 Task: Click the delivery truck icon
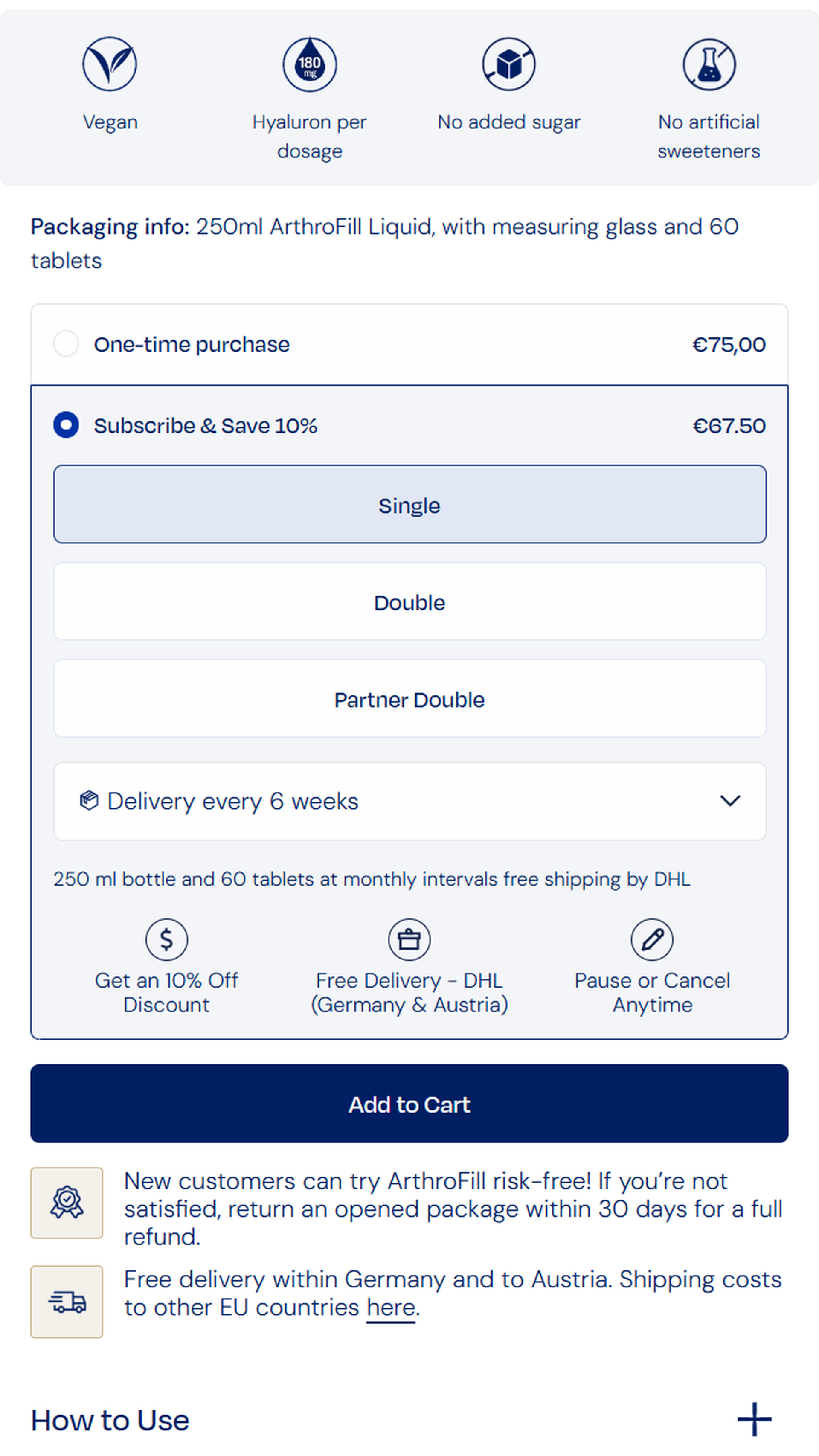tap(67, 1302)
